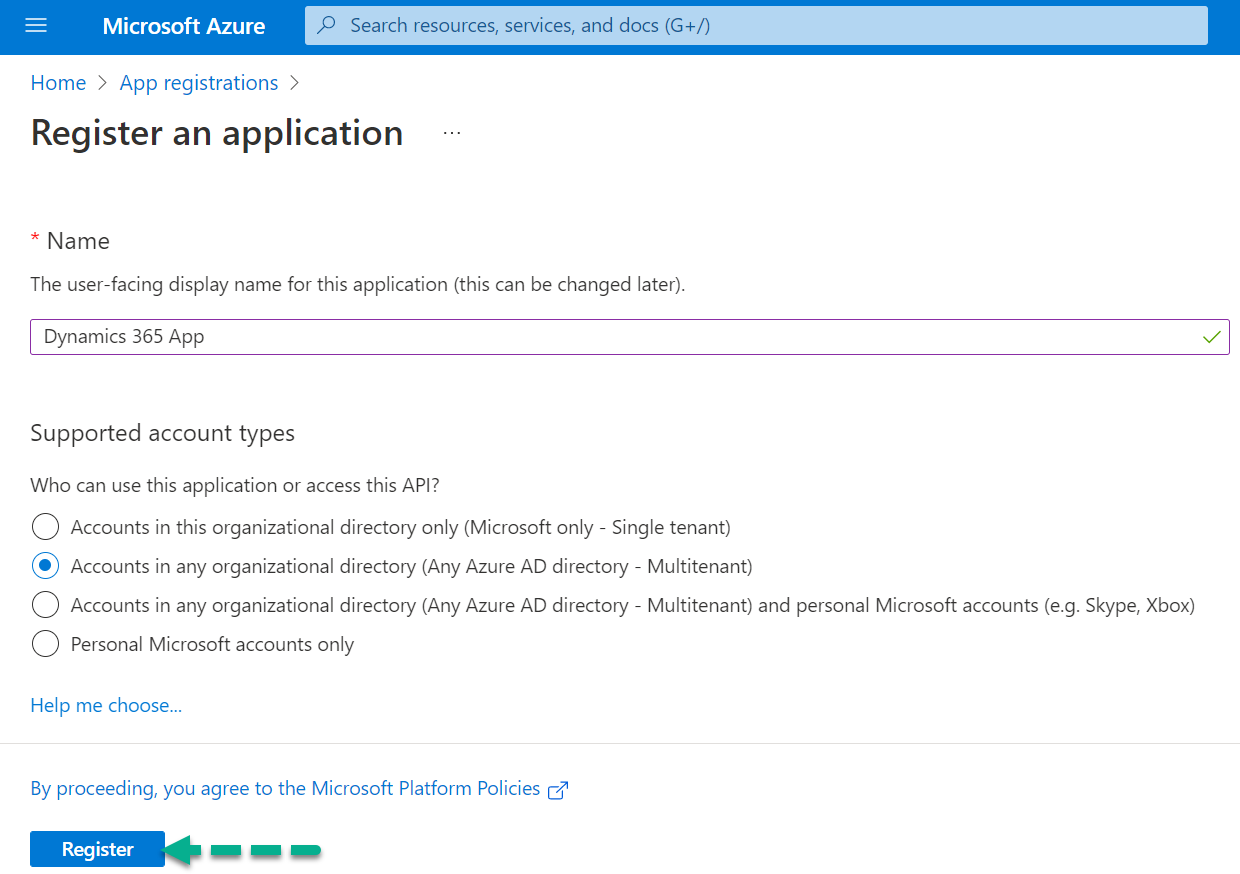Click the search magnifier icon
Viewport: 1240px width, 874px height.
click(326, 25)
